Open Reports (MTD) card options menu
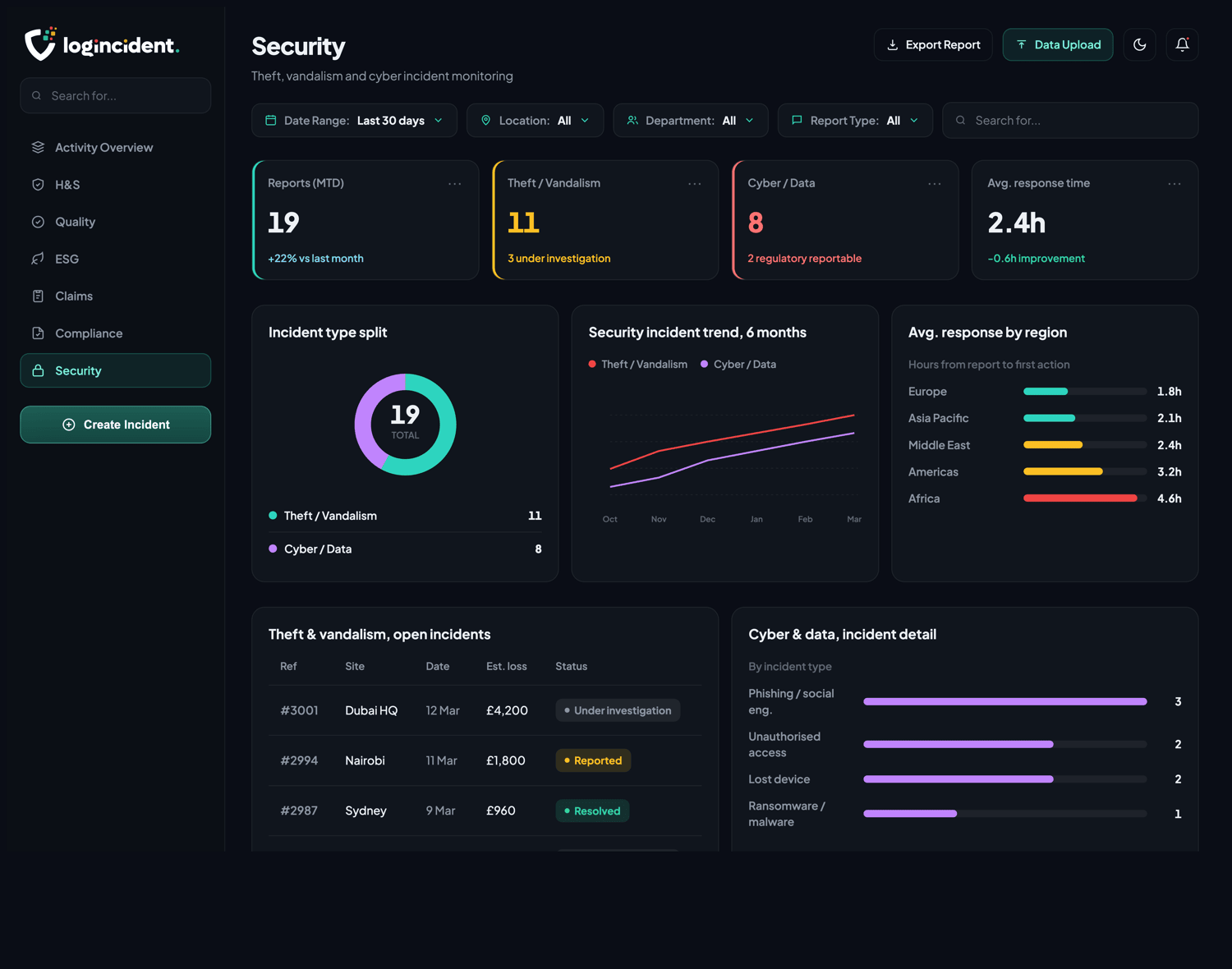 (455, 184)
